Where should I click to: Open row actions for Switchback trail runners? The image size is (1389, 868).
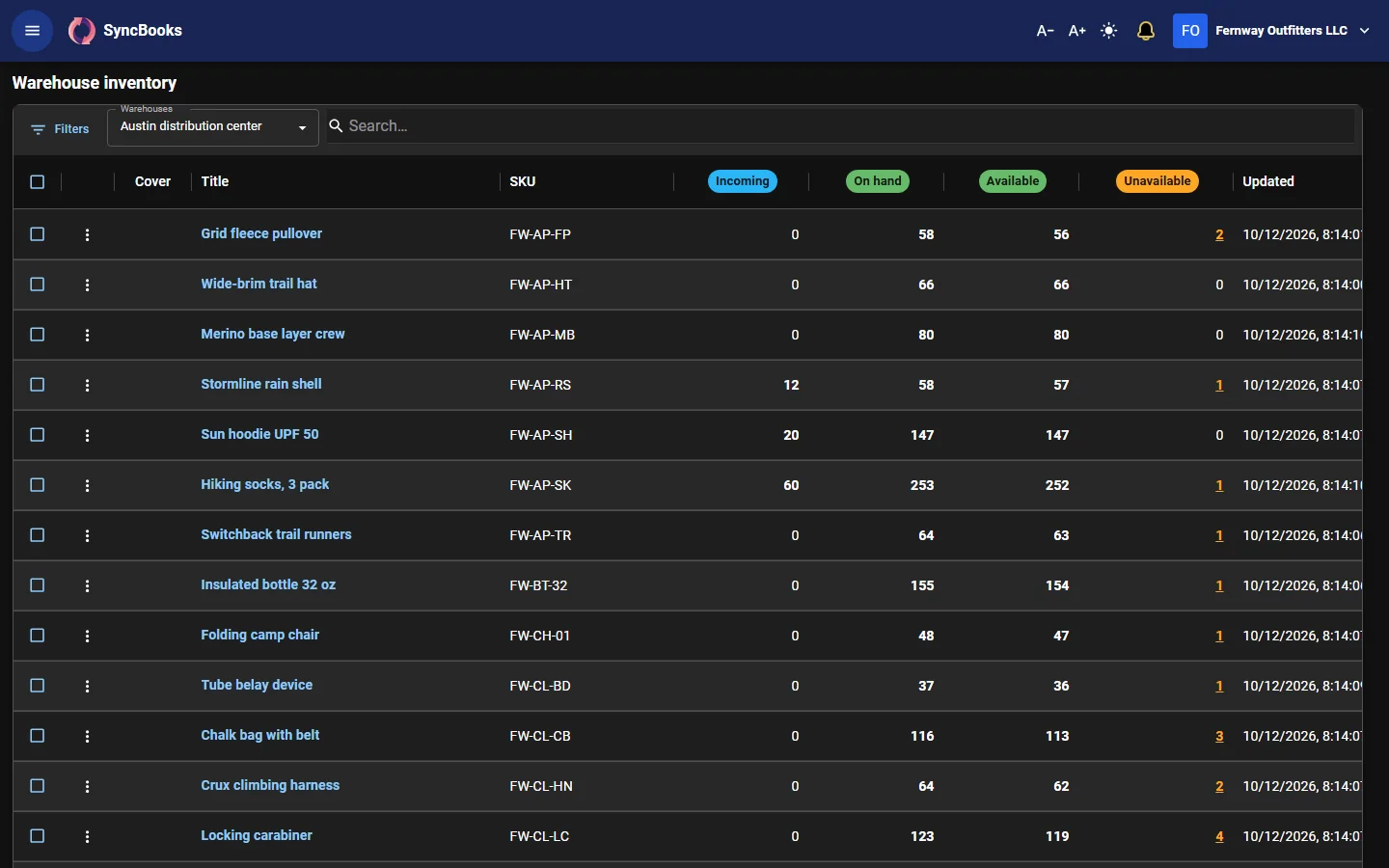click(x=87, y=535)
